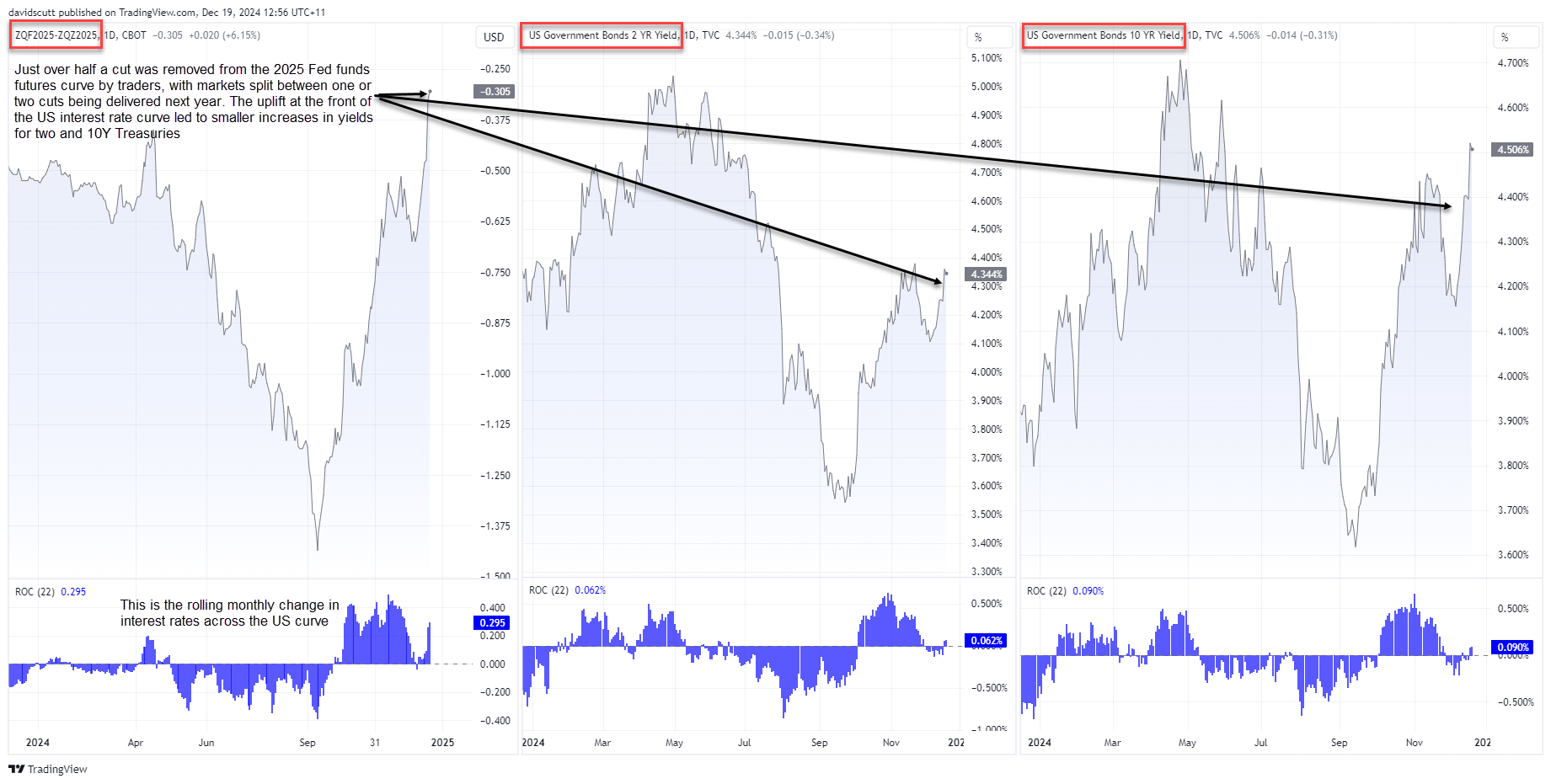Click the 'Apr' date on futures chart axis
Viewport: 1551px width, 784px height.
136,743
